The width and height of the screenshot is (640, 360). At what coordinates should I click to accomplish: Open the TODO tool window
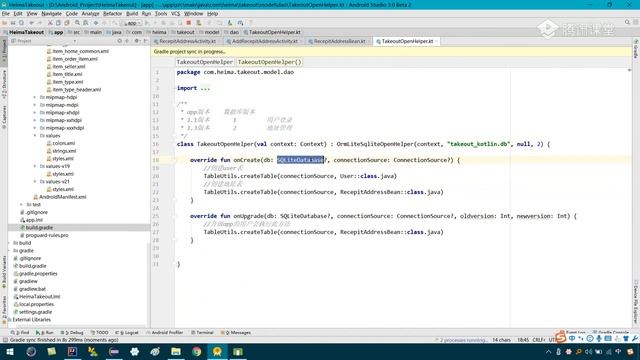pyautogui.click(x=99, y=333)
